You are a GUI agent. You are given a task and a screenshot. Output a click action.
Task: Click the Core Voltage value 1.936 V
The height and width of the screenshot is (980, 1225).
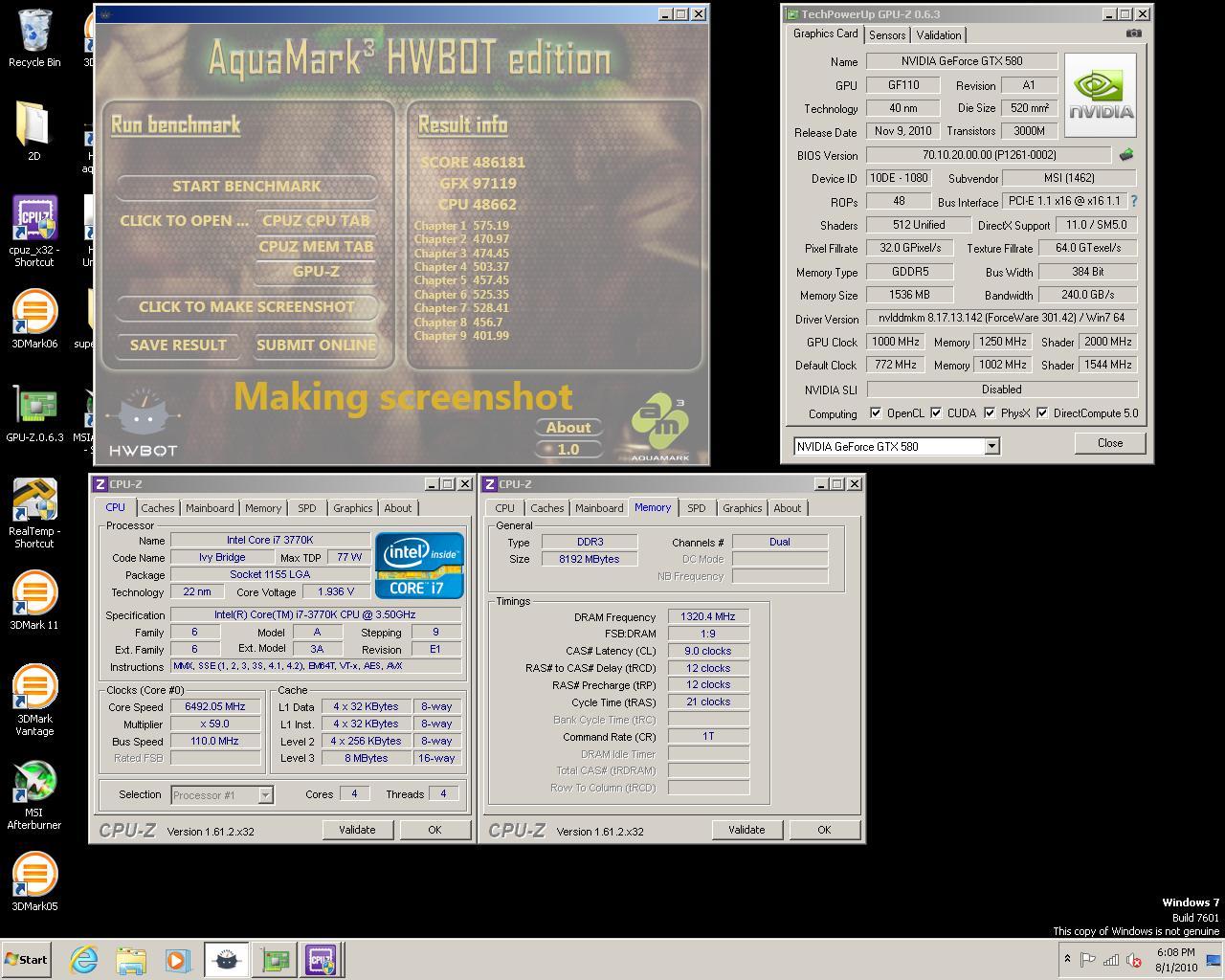pos(336,591)
